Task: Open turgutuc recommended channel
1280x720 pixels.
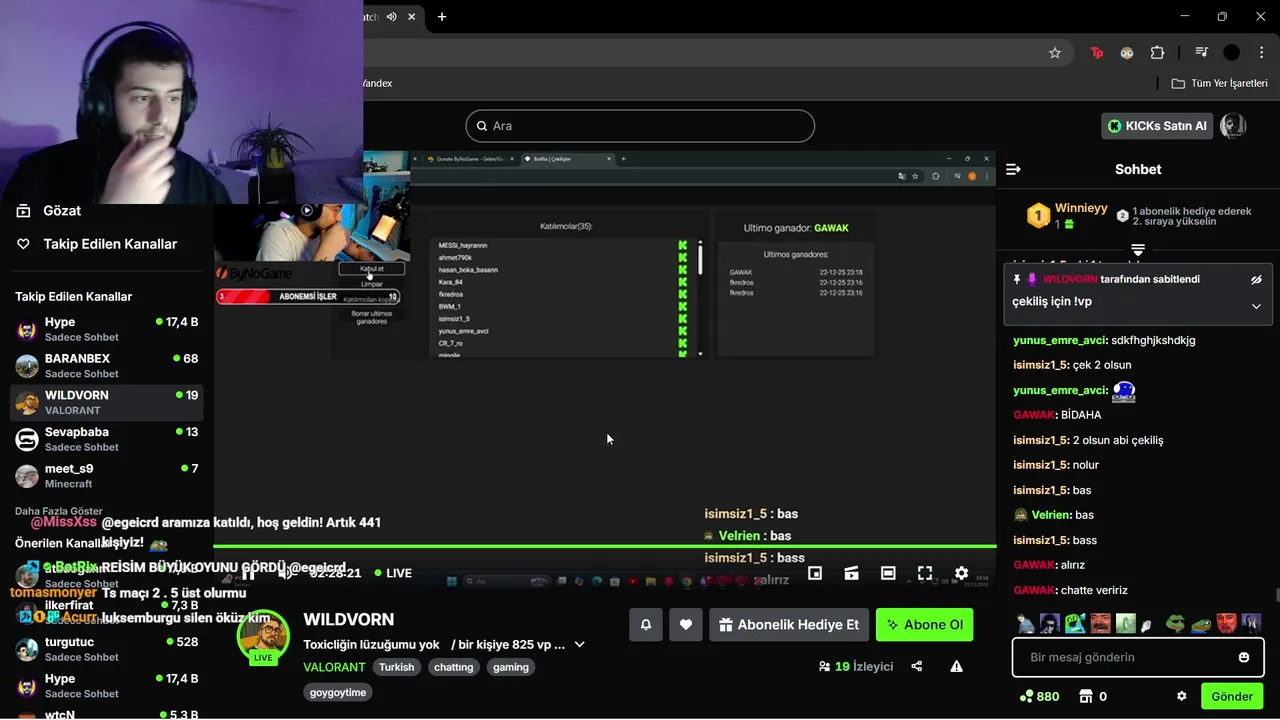Action: (x=107, y=649)
